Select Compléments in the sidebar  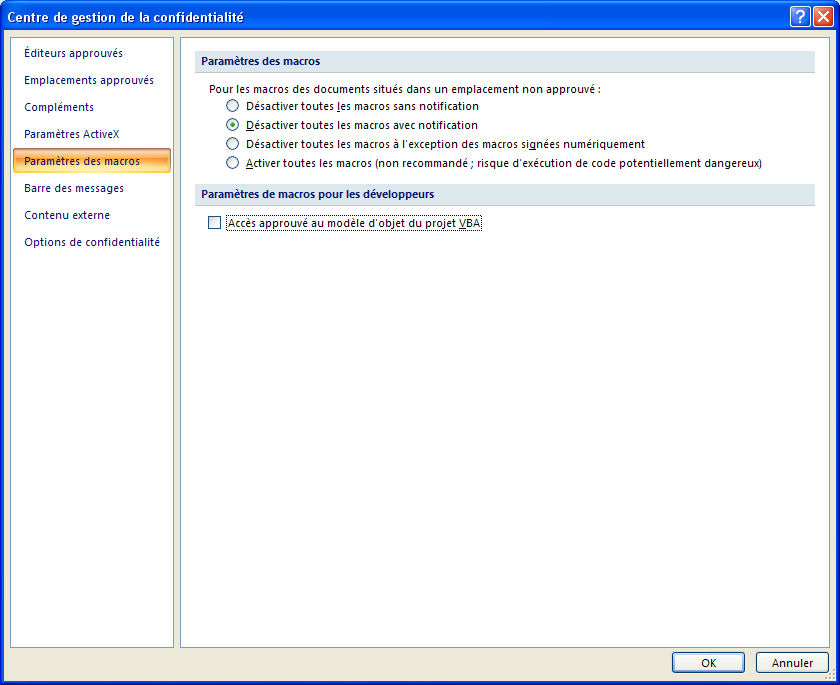click(x=59, y=107)
